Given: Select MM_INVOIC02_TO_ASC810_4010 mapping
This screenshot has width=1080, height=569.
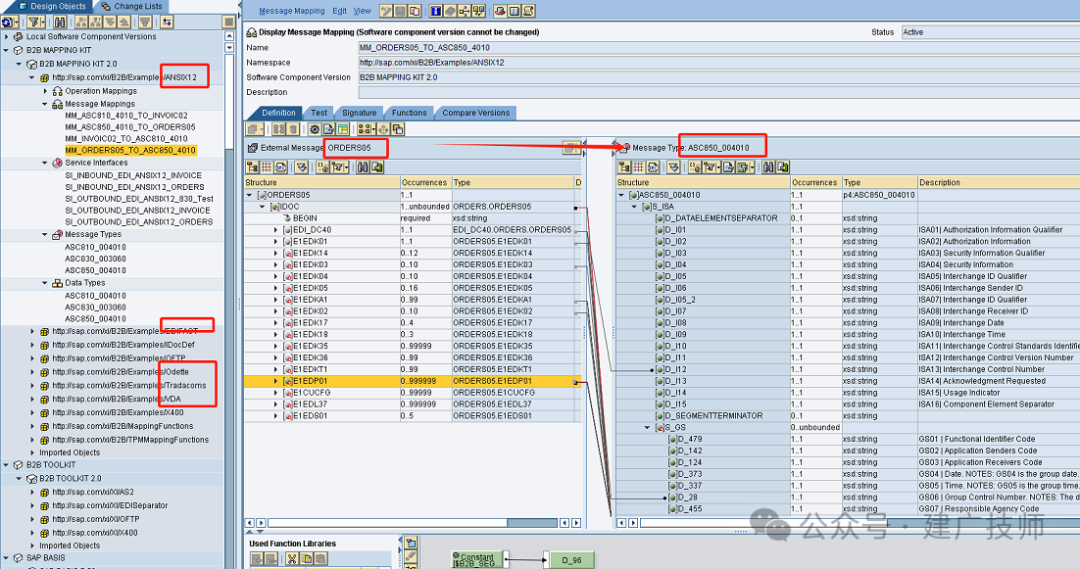Looking at the screenshot, I should pyautogui.click(x=126, y=138).
